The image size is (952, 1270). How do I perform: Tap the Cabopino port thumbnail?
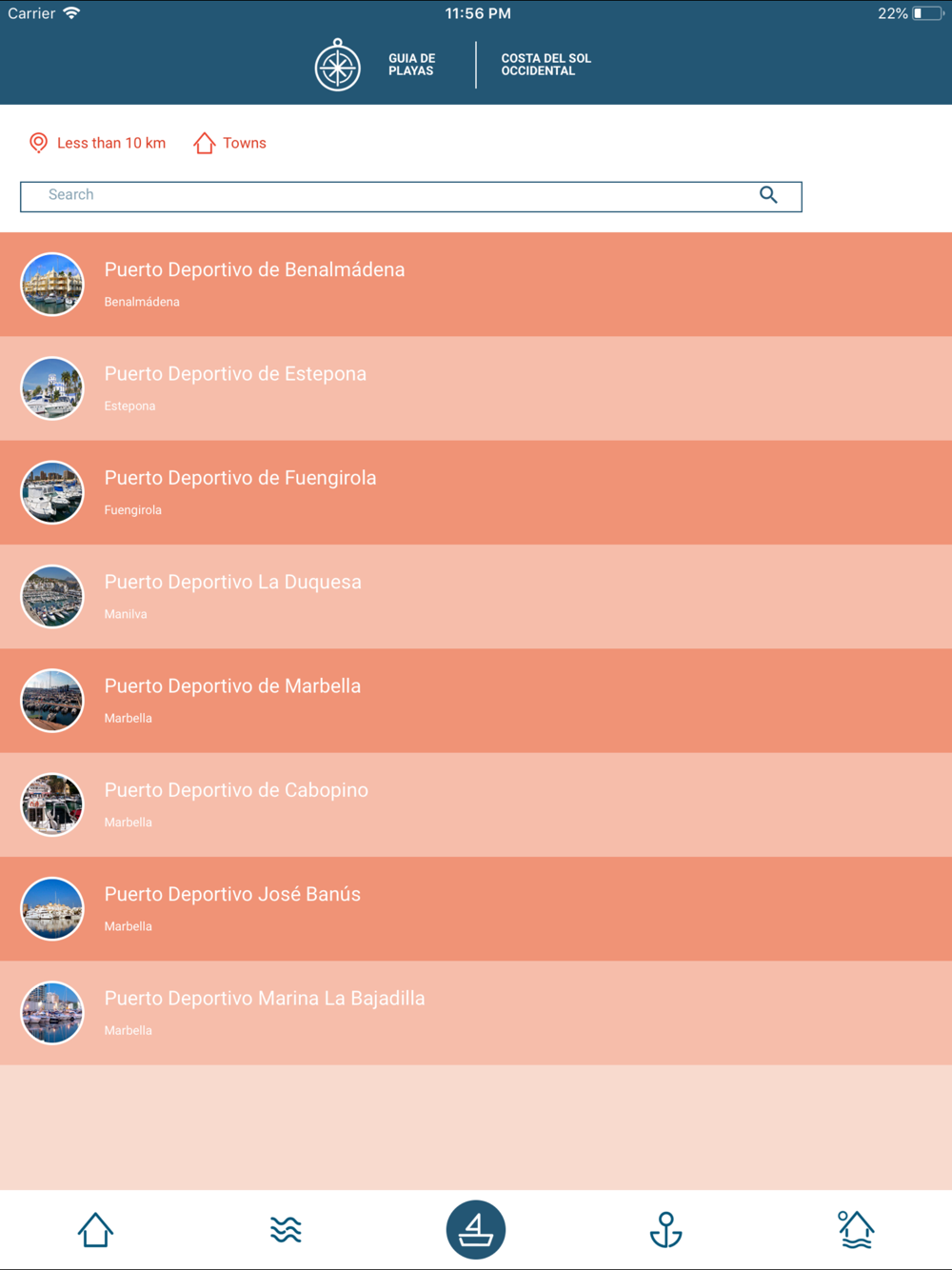[x=52, y=804]
